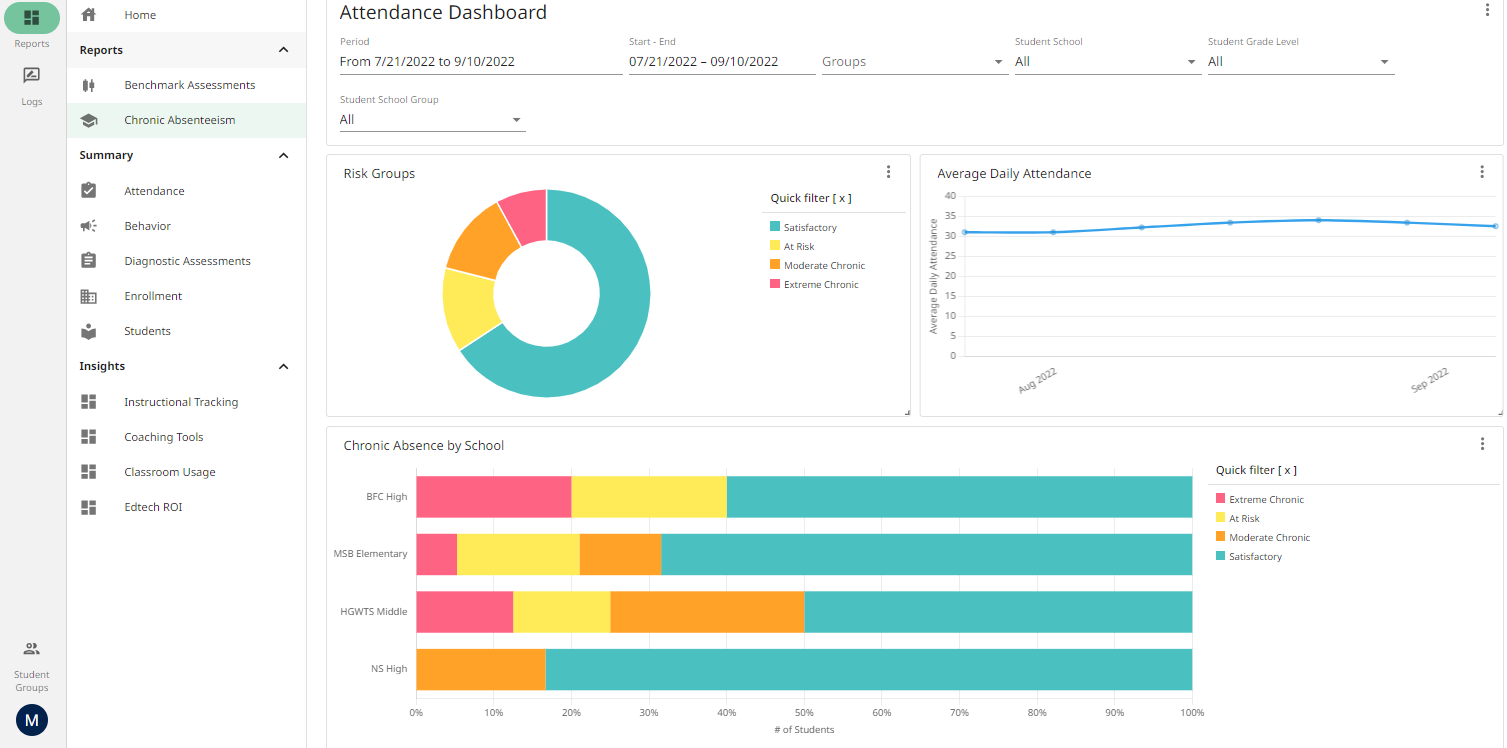The height and width of the screenshot is (748, 1507).
Task: Click the Instructional Tracking insights icon
Action: click(89, 401)
